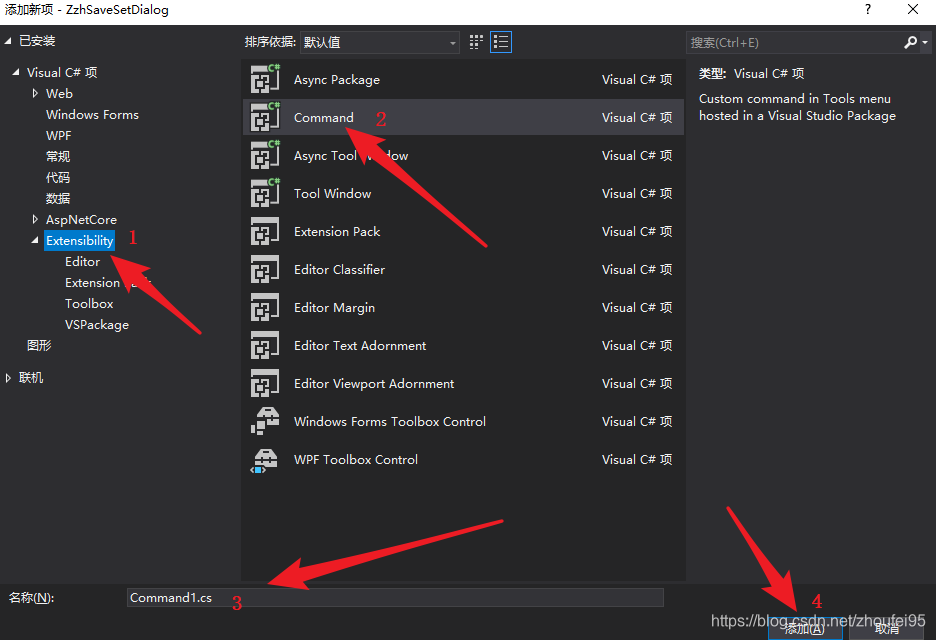Select Toolbox under Extensibility
The width and height of the screenshot is (936, 640).
click(x=89, y=303)
